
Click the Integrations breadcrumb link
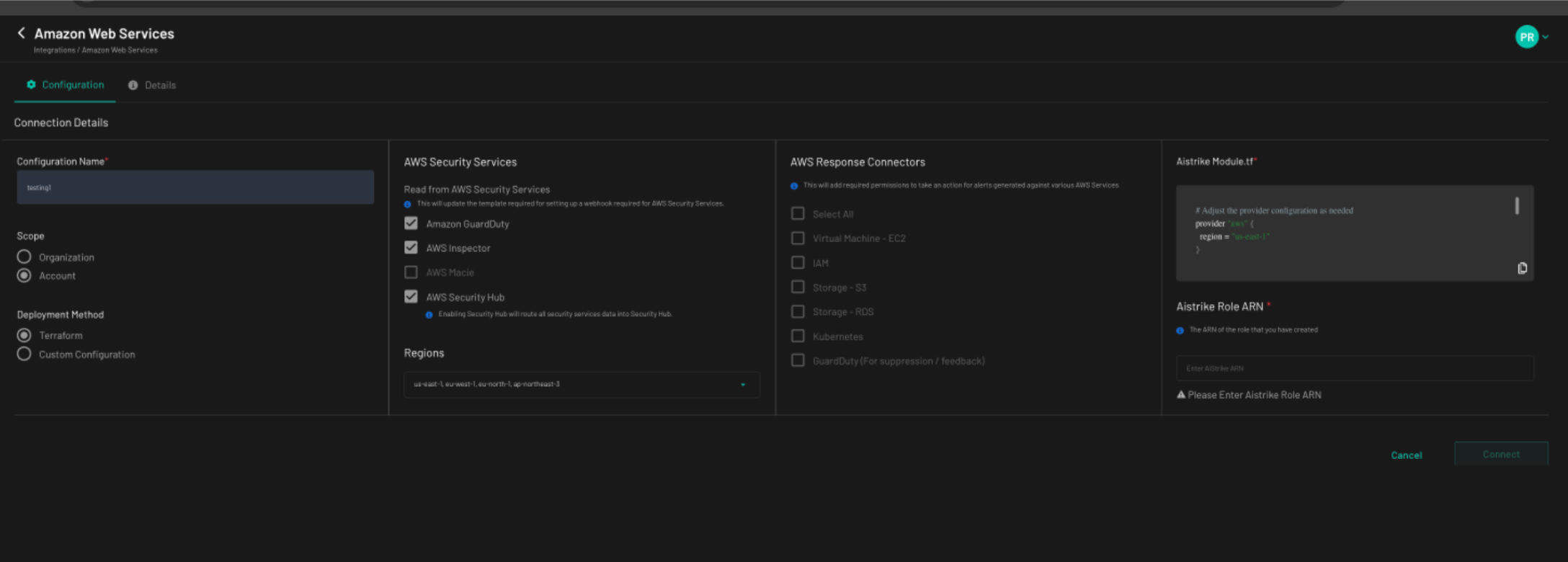pyautogui.click(x=54, y=50)
